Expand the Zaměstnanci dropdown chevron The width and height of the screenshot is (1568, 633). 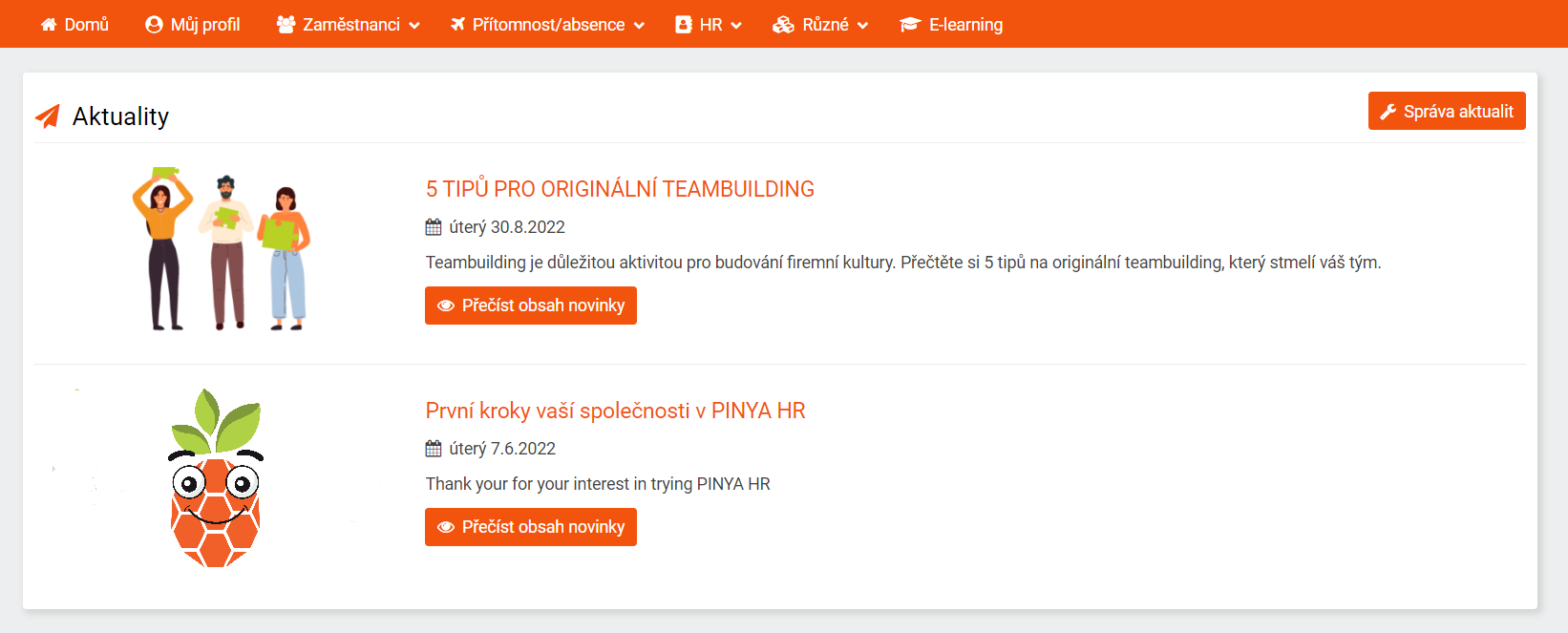click(x=414, y=26)
